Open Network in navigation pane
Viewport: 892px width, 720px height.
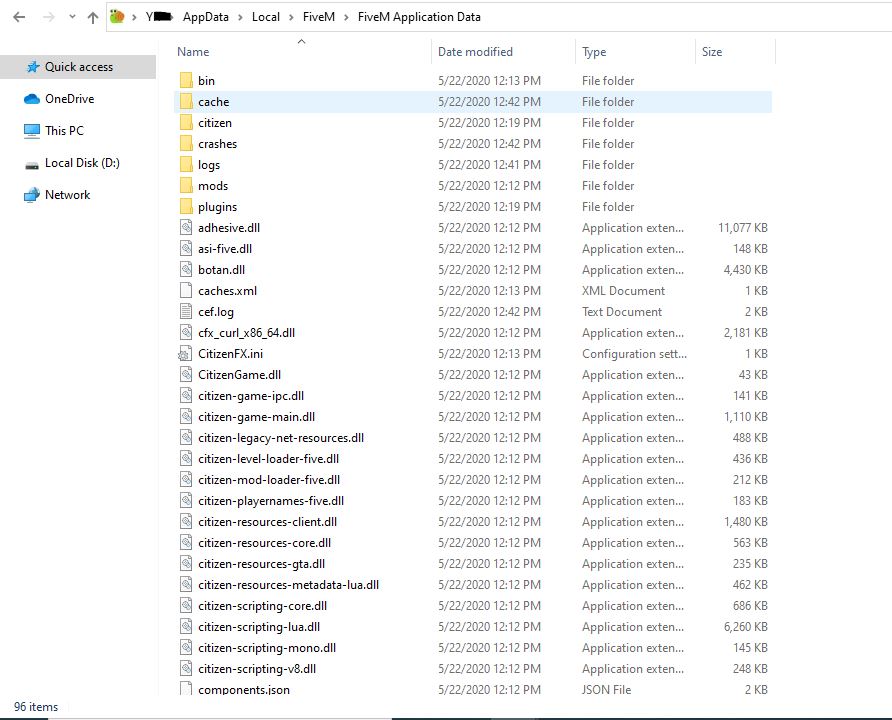67,195
